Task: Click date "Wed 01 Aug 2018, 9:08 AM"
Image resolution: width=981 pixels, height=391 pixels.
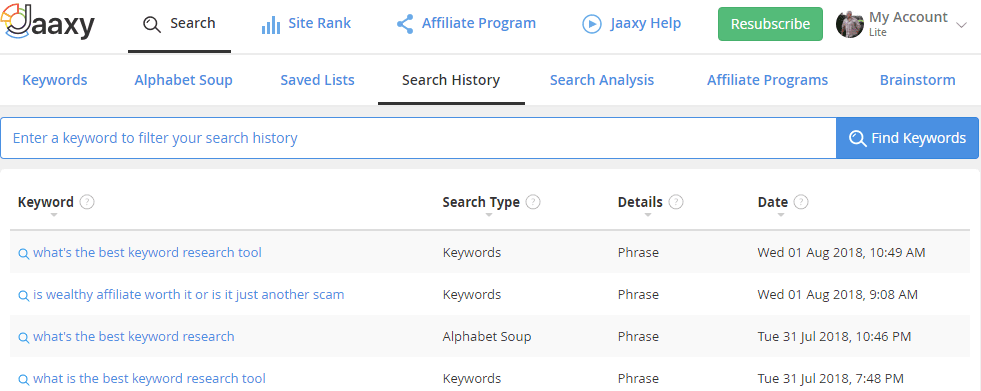Action: pos(837,294)
